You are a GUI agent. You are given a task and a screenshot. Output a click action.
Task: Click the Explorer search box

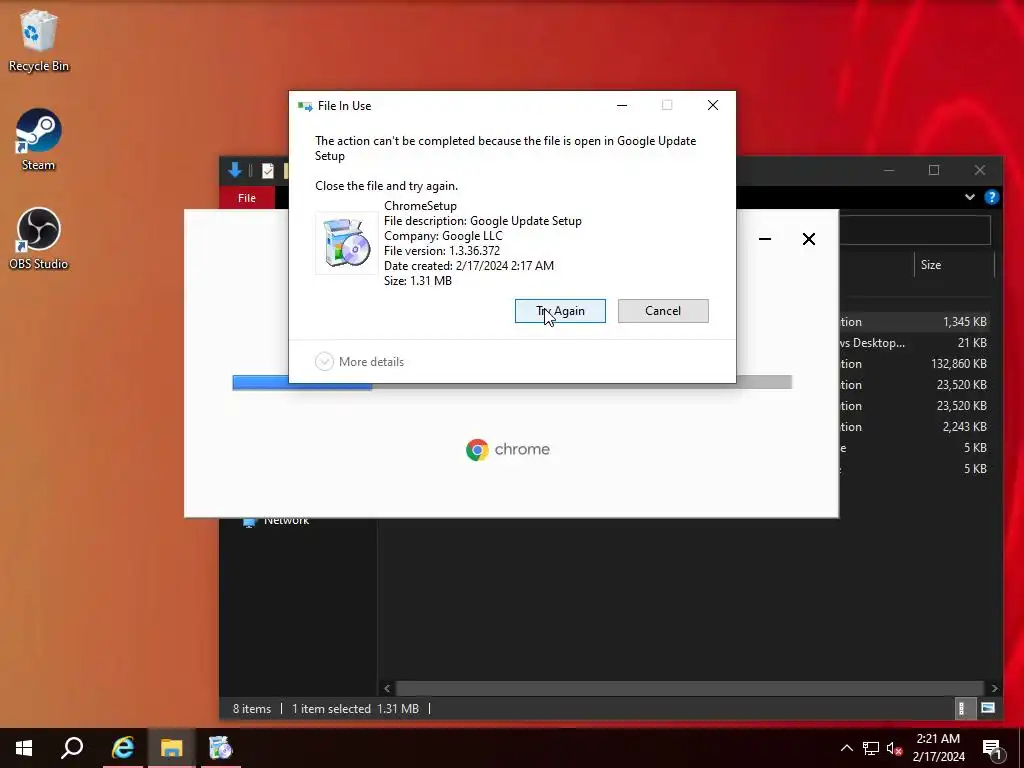tap(914, 231)
